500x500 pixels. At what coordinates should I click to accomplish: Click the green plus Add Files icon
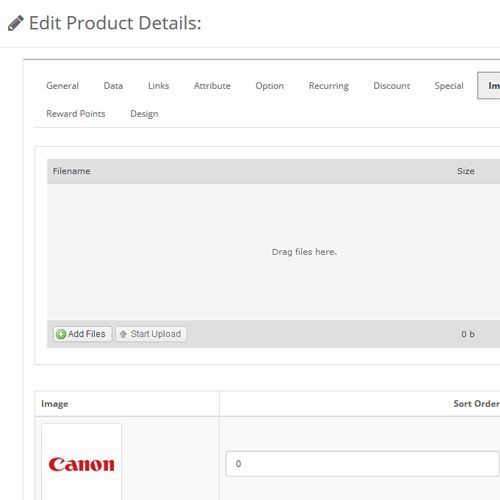[x=61, y=334]
